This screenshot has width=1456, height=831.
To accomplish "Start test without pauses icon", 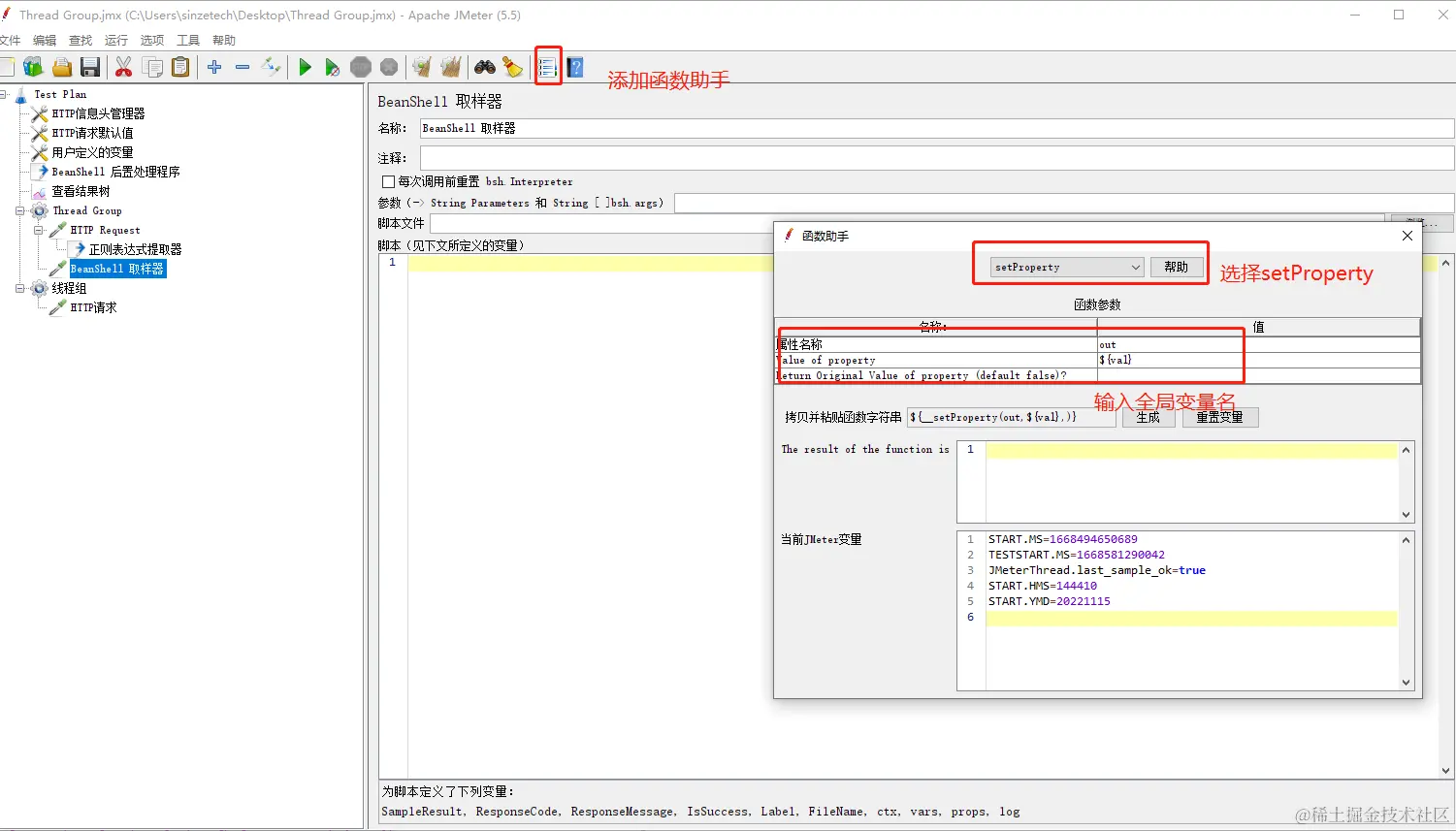I will pyautogui.click(x=333, y=67).
